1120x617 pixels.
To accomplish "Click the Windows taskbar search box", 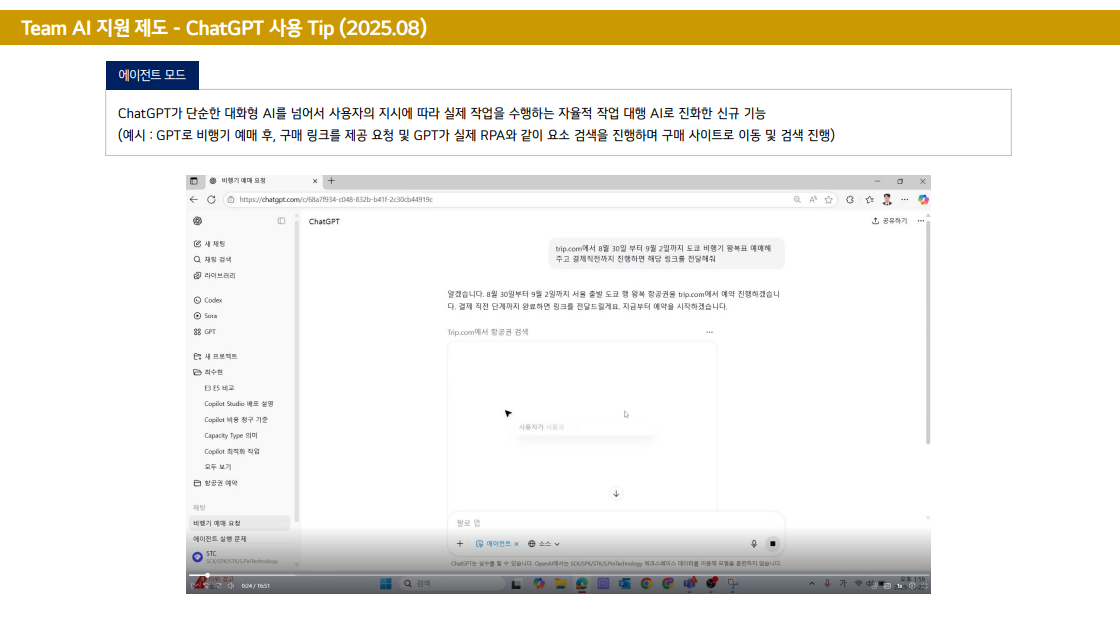I will click(x=451, y=583).
